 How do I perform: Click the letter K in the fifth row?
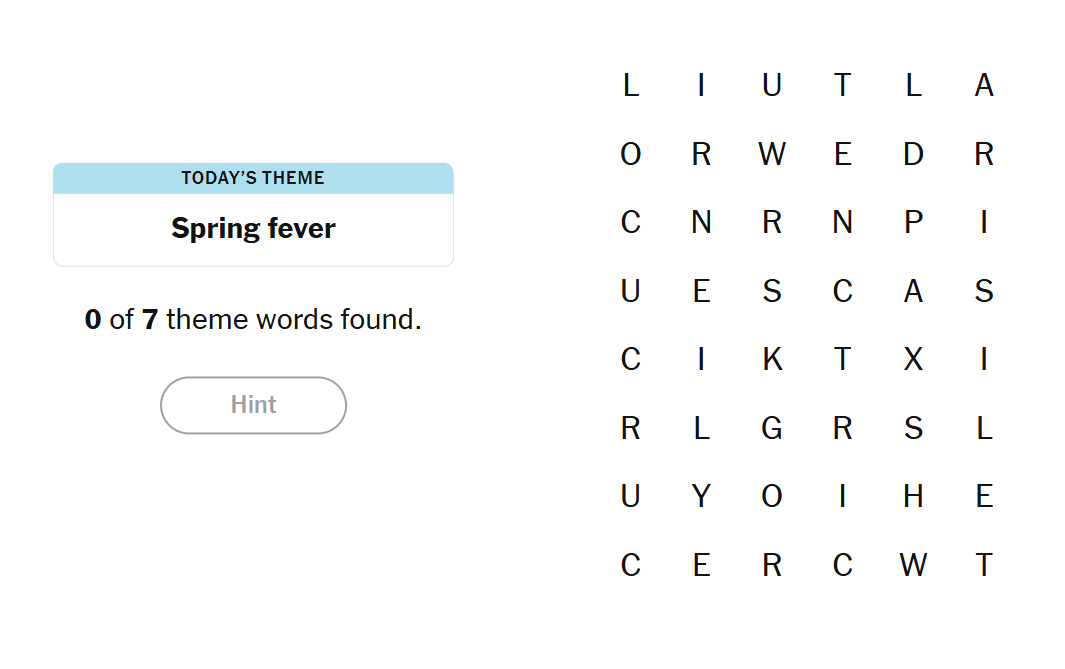click(772, 359)
